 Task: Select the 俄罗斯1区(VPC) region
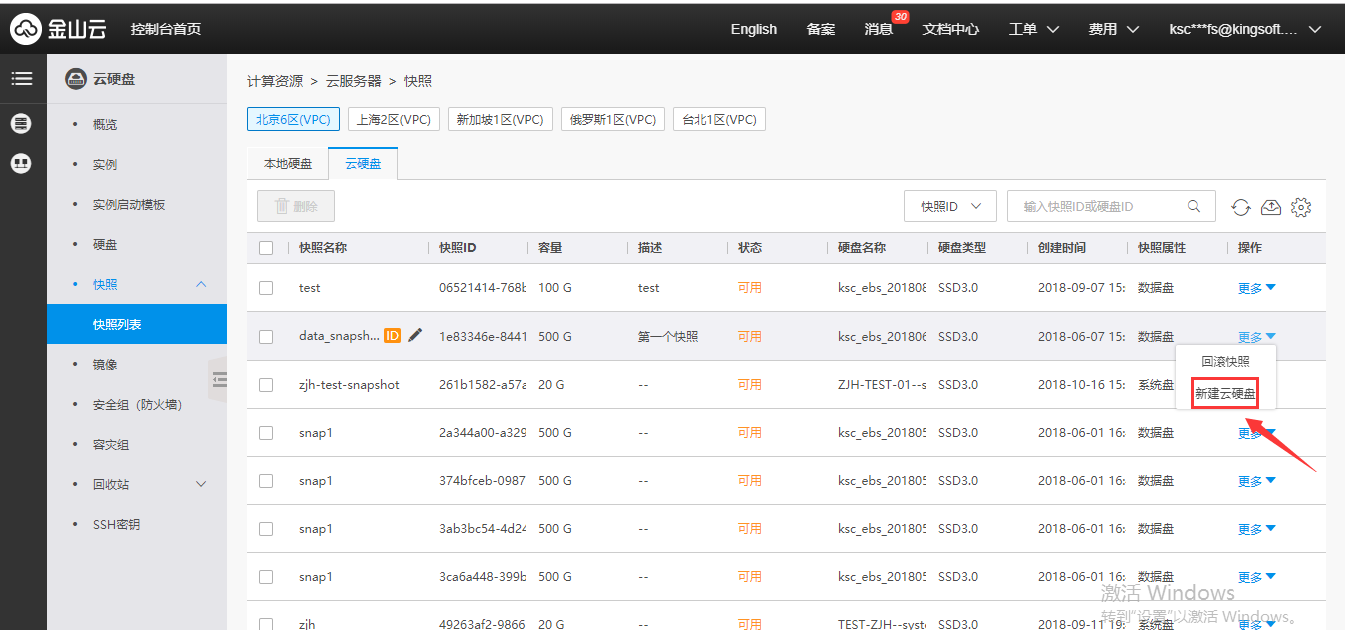[x=613, y=119]
